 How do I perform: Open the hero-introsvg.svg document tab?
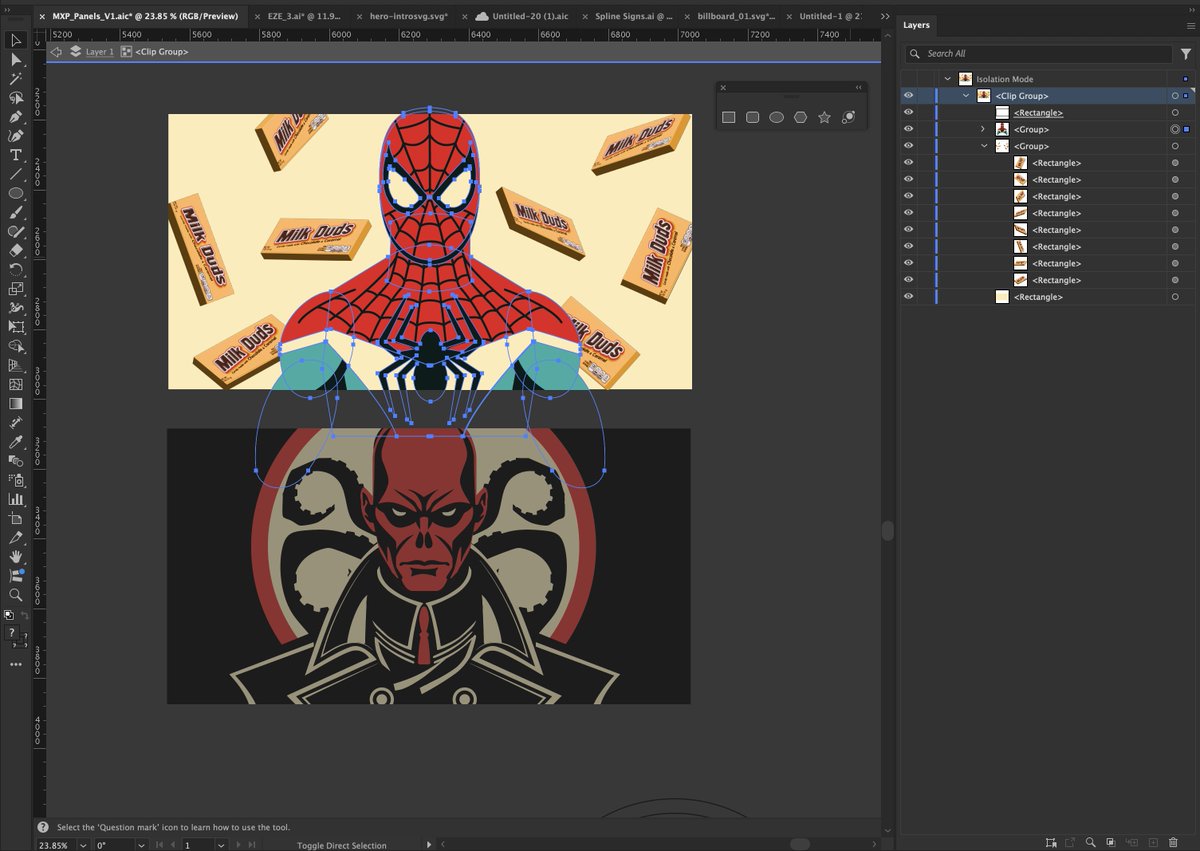tap(408, 17)
